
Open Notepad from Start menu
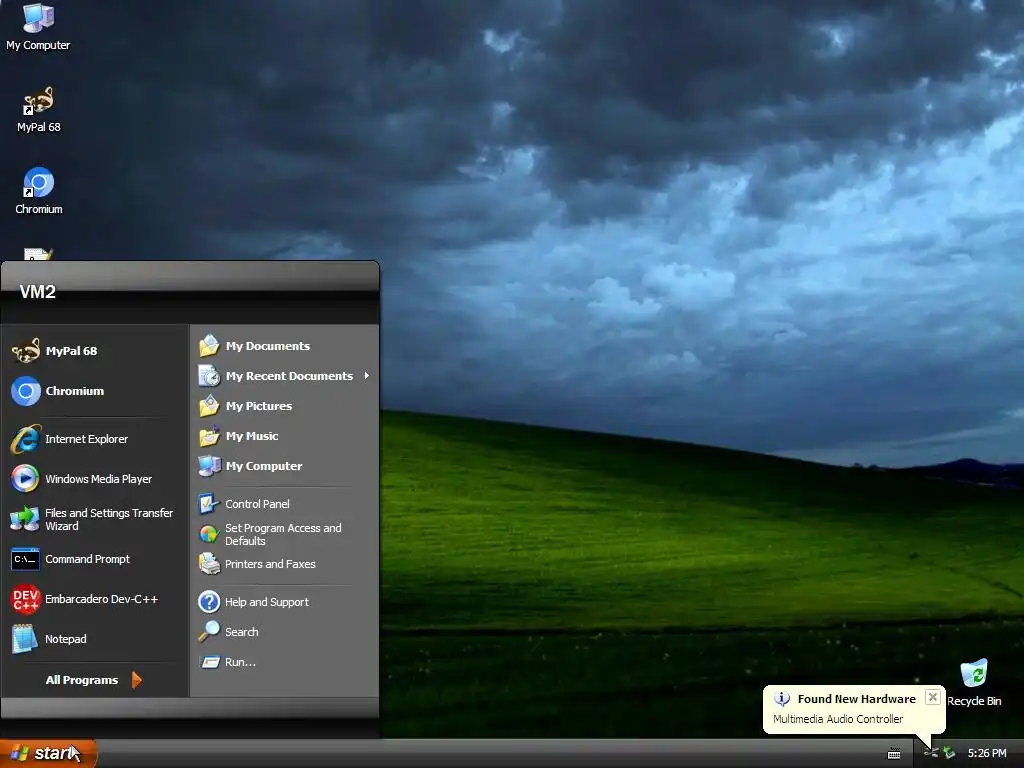95,639
